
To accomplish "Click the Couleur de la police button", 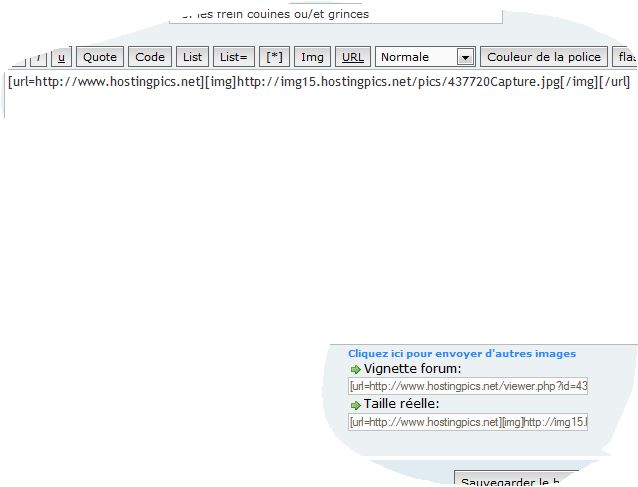I will [x=544, y=57].
